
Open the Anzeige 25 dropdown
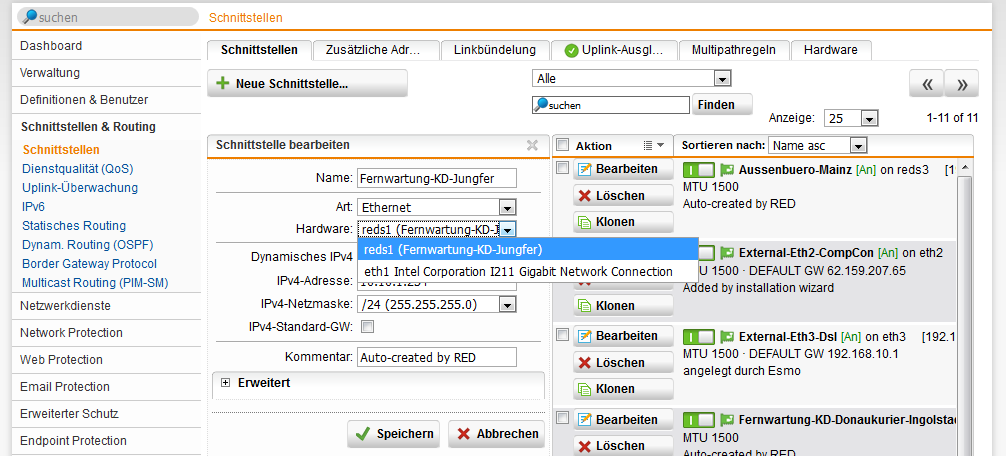click(851, 119)
